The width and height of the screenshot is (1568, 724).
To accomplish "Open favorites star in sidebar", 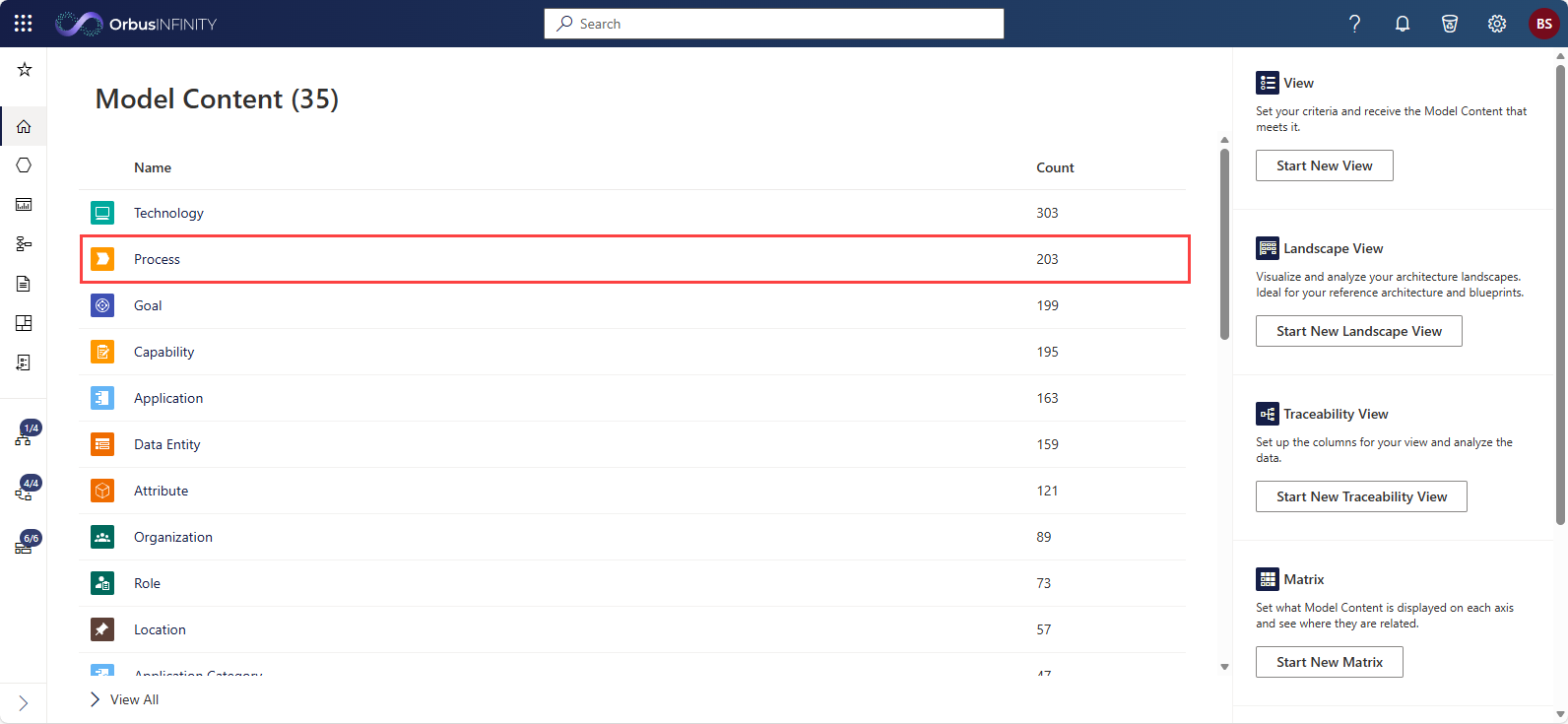I will tap(25, 69).
